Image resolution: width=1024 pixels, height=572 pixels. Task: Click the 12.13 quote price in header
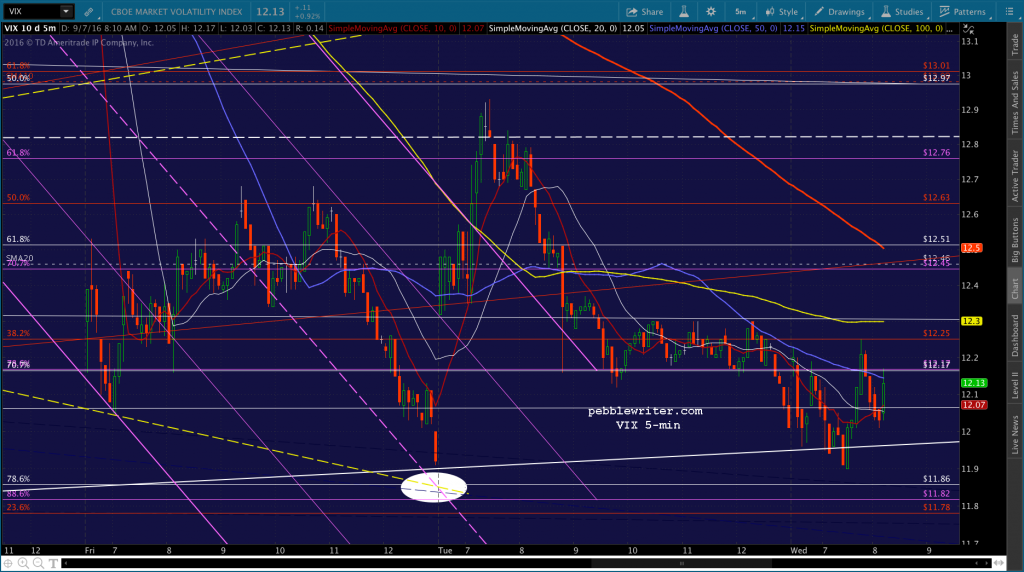(270, 12)
